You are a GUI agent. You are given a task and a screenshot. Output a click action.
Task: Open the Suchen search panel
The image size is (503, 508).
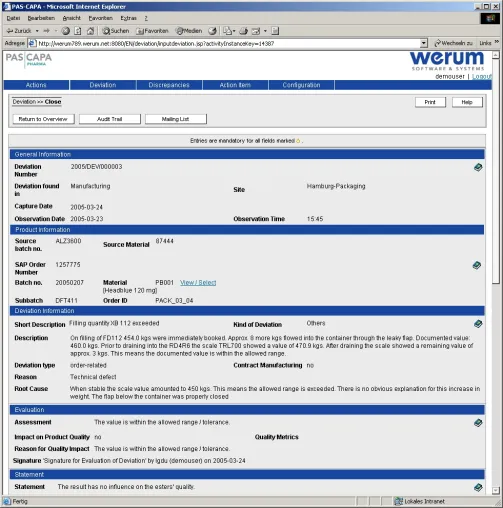point(116,31)
